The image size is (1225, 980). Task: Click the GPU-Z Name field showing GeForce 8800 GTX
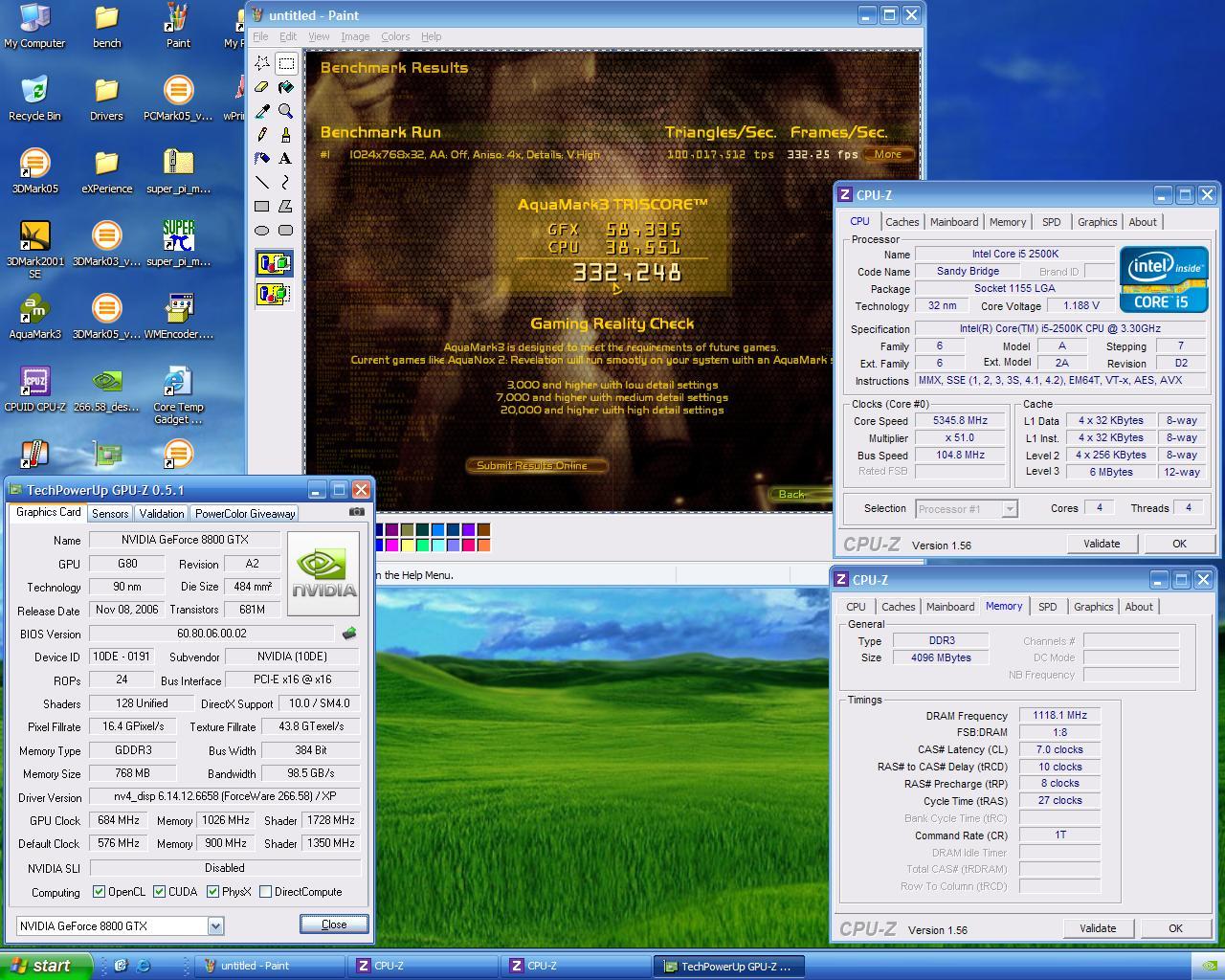click(x=184, y=540)
